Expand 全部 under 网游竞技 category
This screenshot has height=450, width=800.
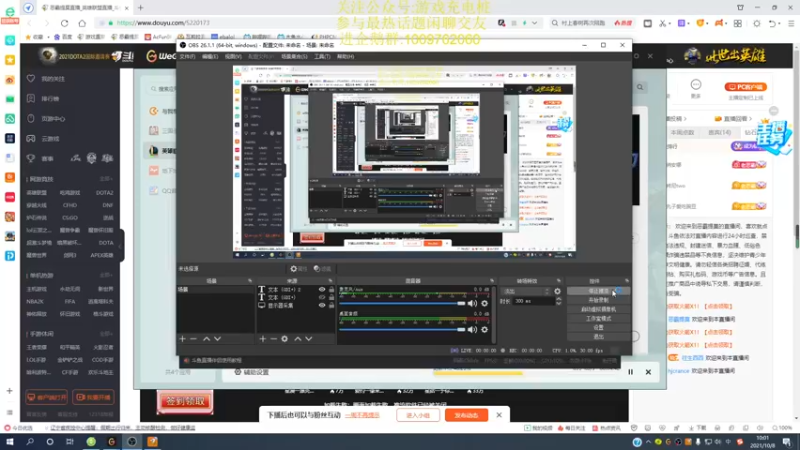106,179
